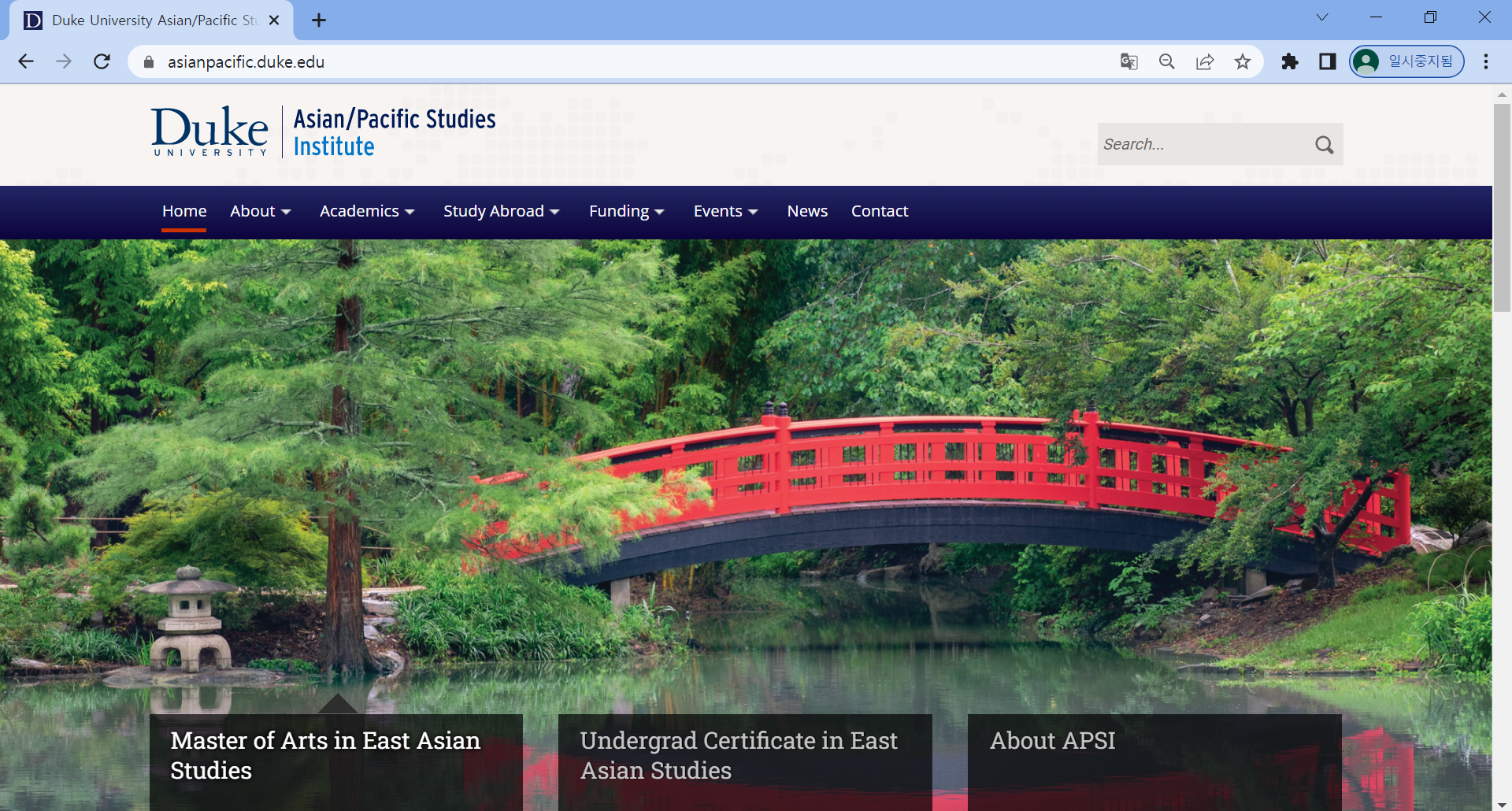Close the Duke University Asian/Pacific tab
Image resolution: width=1512 pixels, height=811 pixels.
(x=274, y=20)
